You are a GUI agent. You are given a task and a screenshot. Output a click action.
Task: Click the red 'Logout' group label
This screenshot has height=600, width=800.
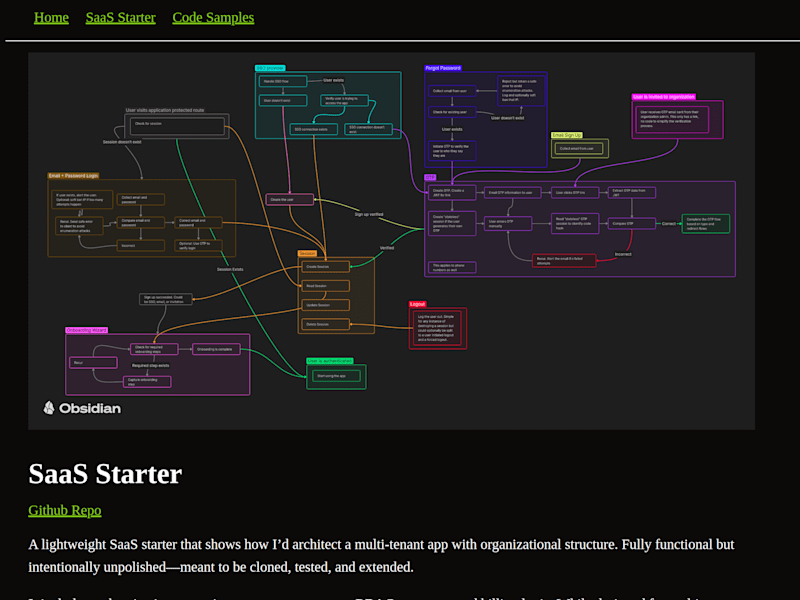[417, 304]
